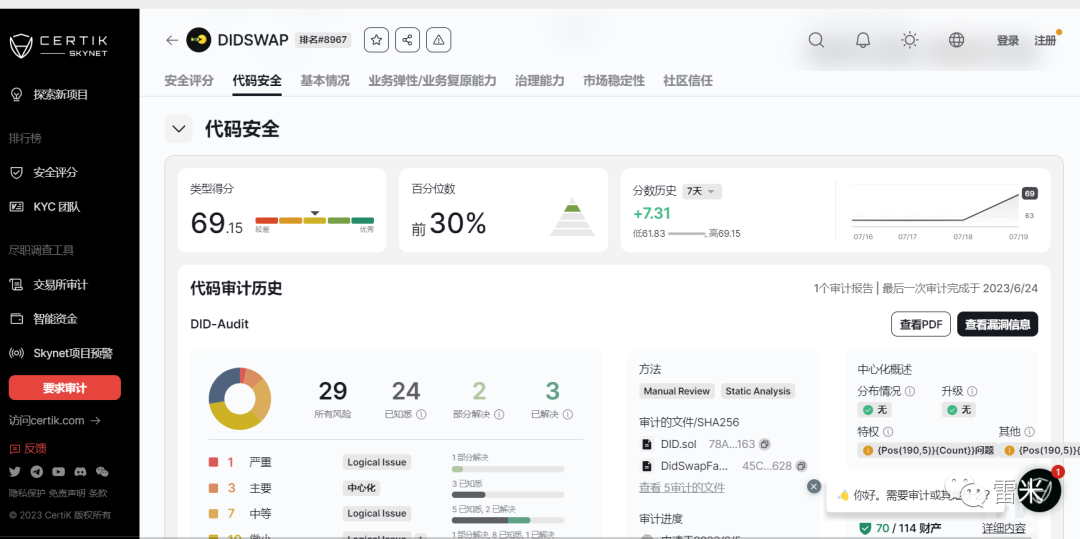Image resolution: width=1080 pixels, height=539 pixels.
Task: Show info for 其他
Action: tap(1029, 432)
